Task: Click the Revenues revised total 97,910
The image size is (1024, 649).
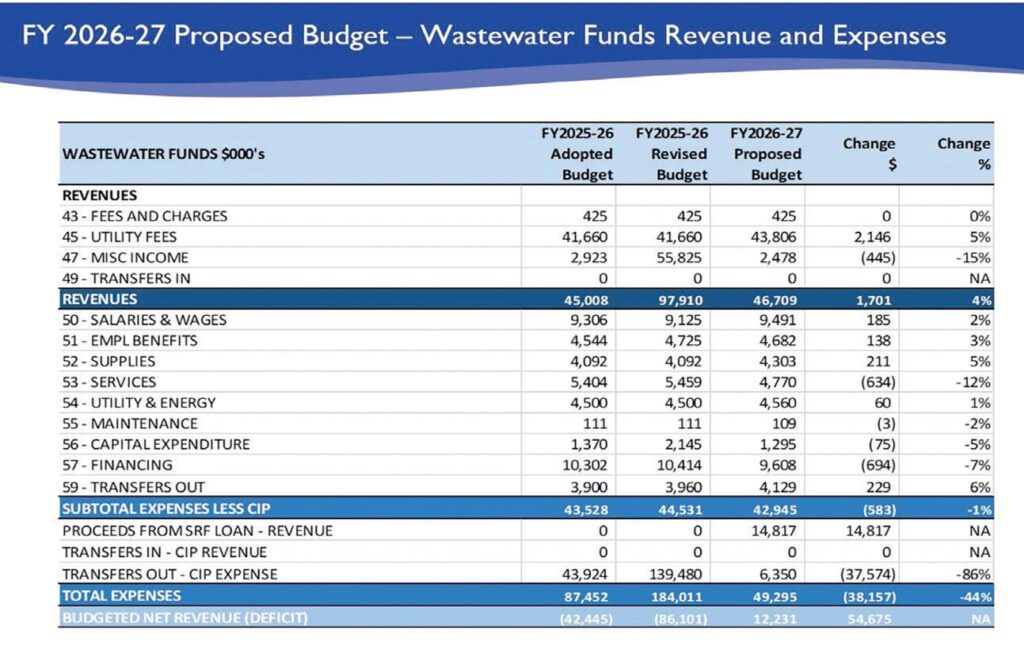Action: coord(680,300)
